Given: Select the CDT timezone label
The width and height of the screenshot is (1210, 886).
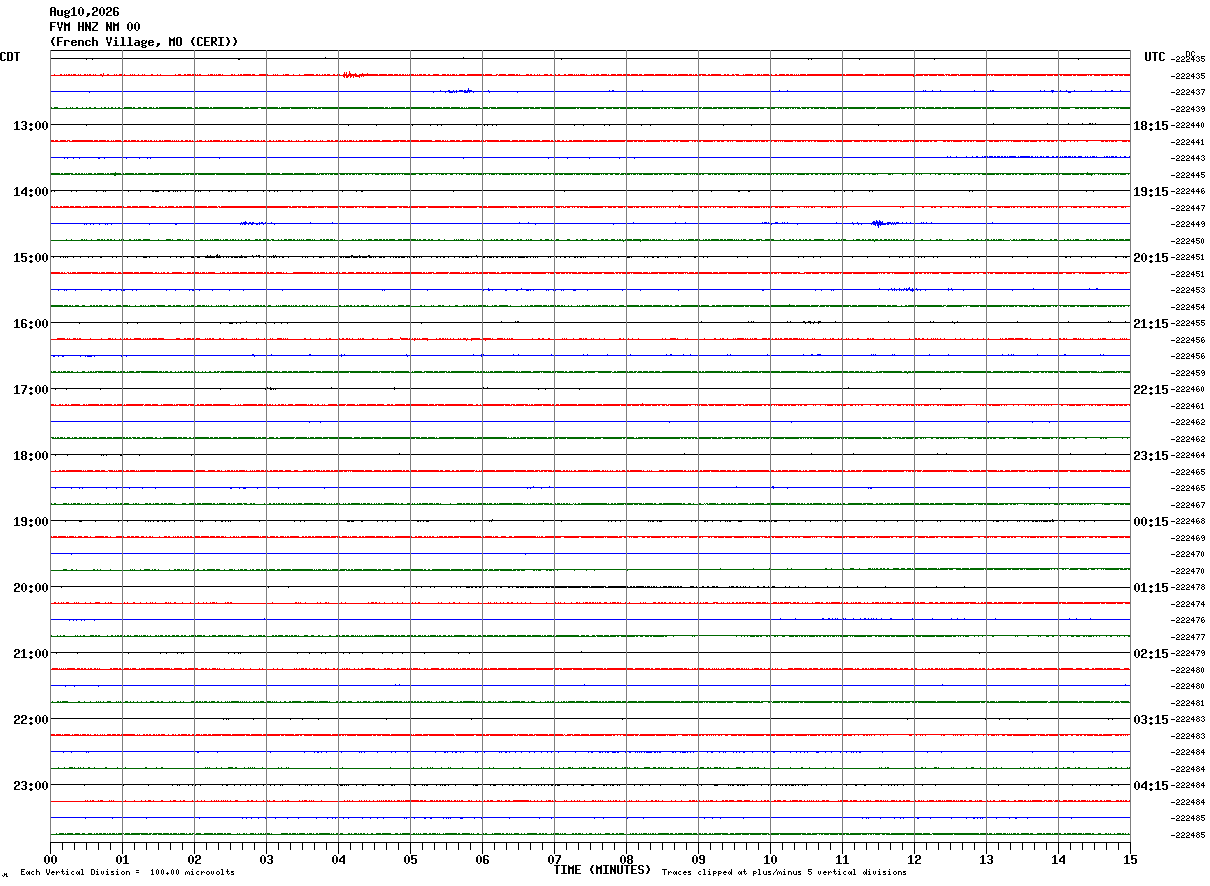Looking at the screenshot, I should click(10, 57).
